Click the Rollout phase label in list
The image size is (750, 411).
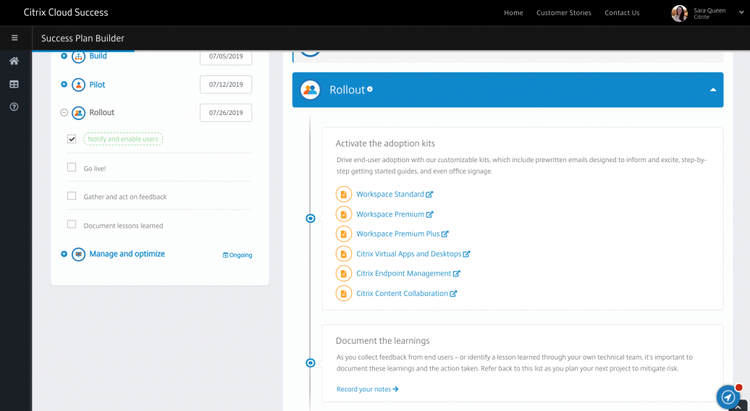coord(102,112)
